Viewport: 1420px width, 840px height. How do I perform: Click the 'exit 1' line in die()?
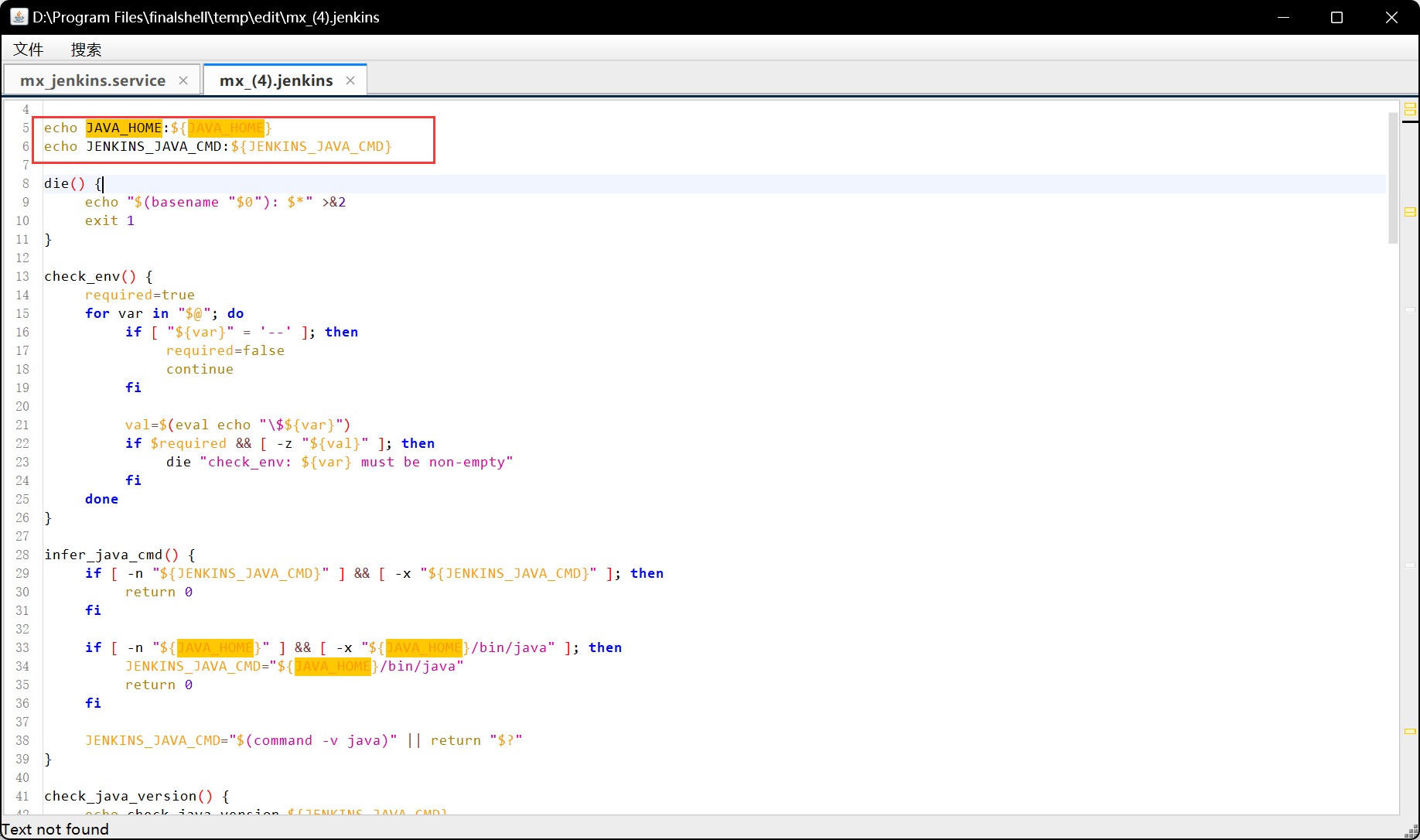click(x=110, y=220)
